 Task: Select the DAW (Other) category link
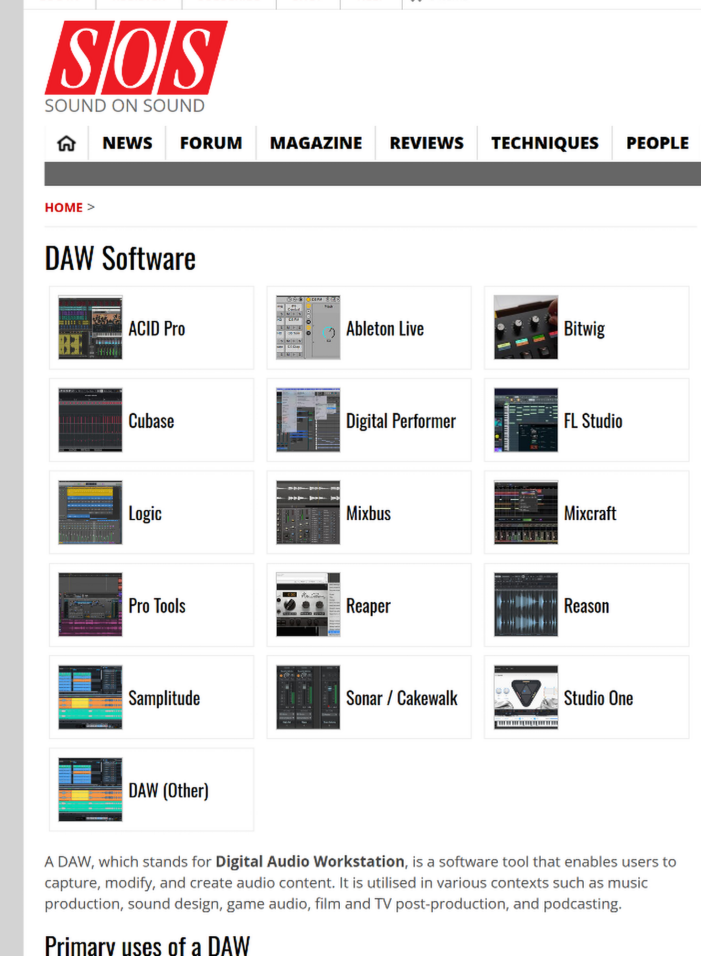[168, 791]
